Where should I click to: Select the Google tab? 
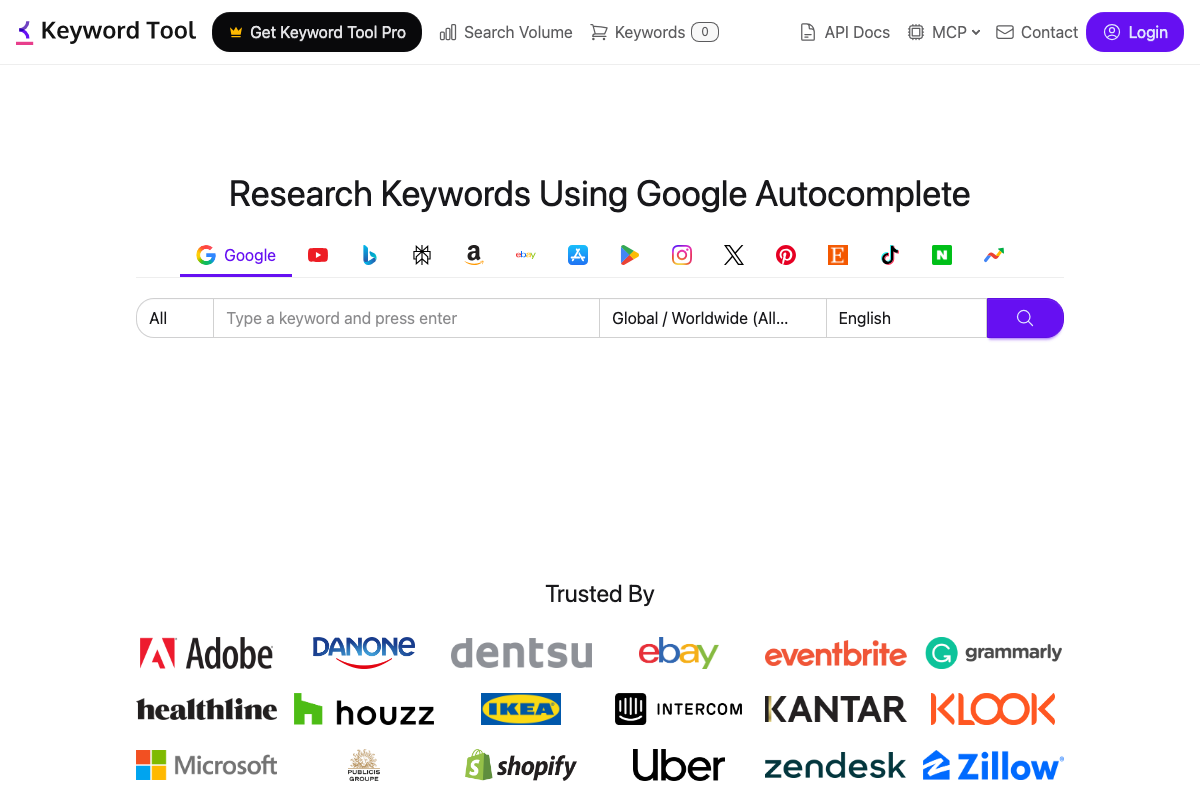pos(236,255)
